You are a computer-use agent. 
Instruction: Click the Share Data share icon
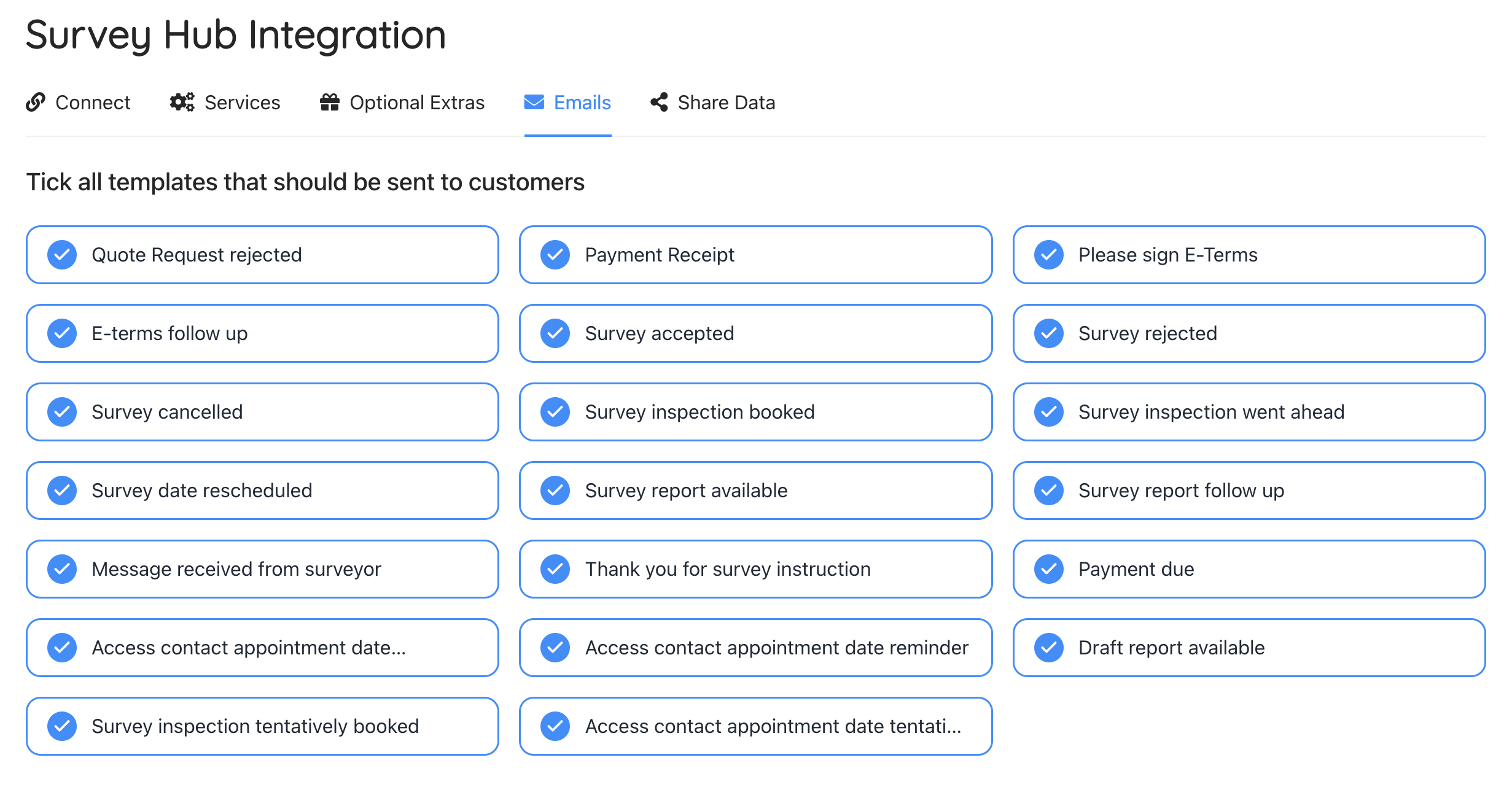659,102
